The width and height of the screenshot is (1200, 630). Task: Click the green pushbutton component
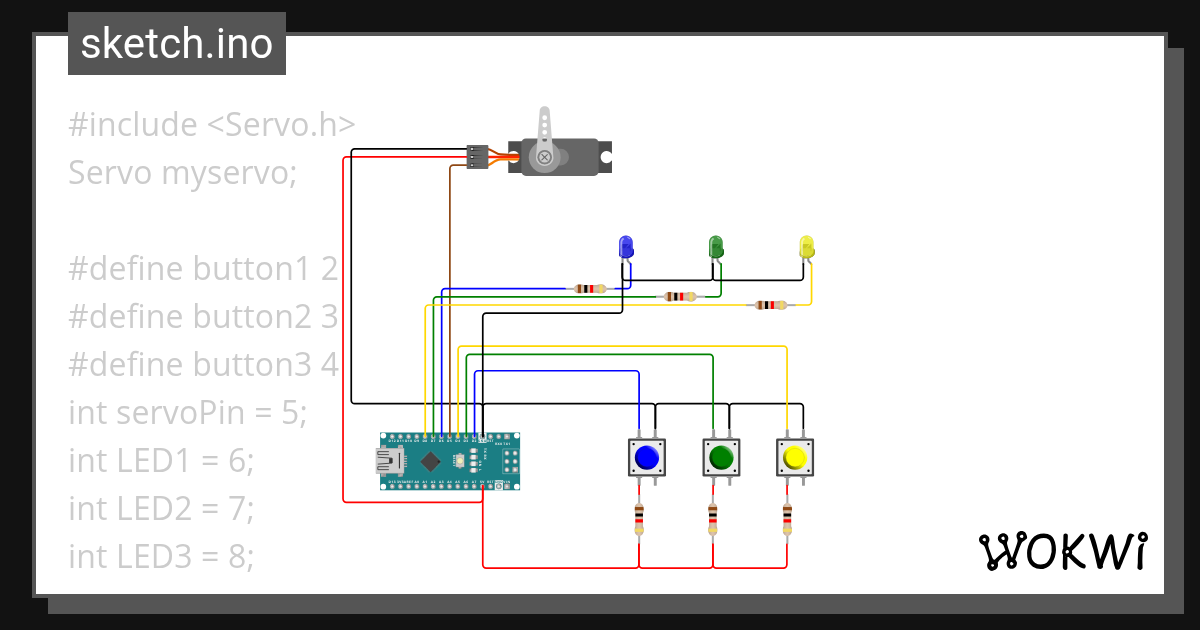[723, 457]
